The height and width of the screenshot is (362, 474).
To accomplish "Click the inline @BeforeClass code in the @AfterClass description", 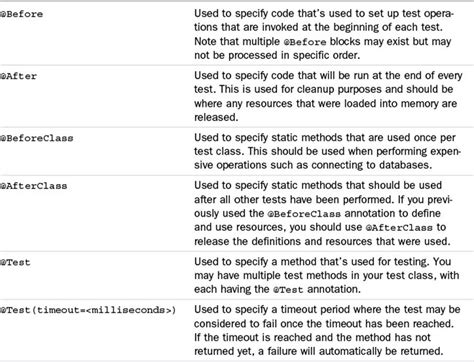I will tap(304, 214).
